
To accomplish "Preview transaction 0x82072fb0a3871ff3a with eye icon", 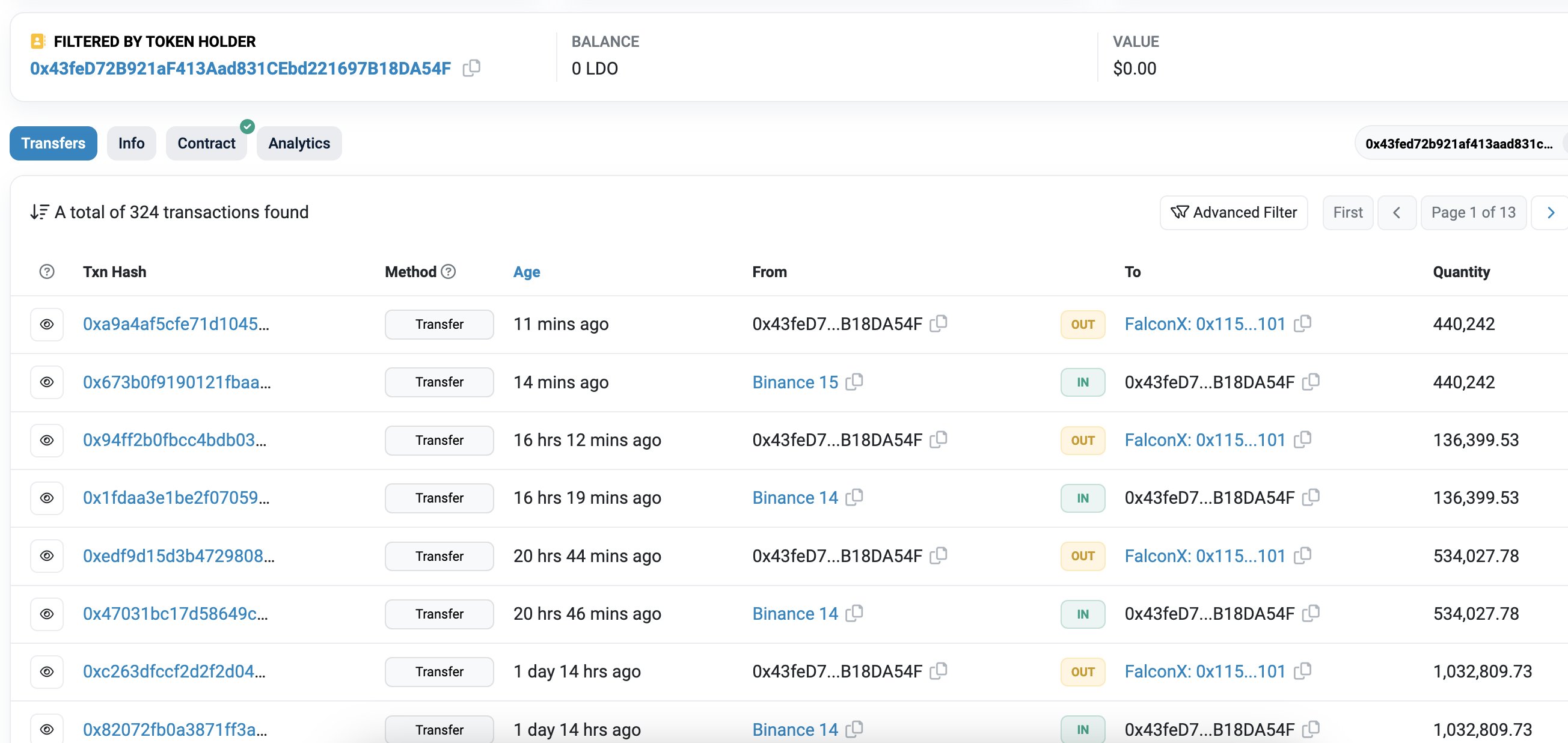I will 47,729.
